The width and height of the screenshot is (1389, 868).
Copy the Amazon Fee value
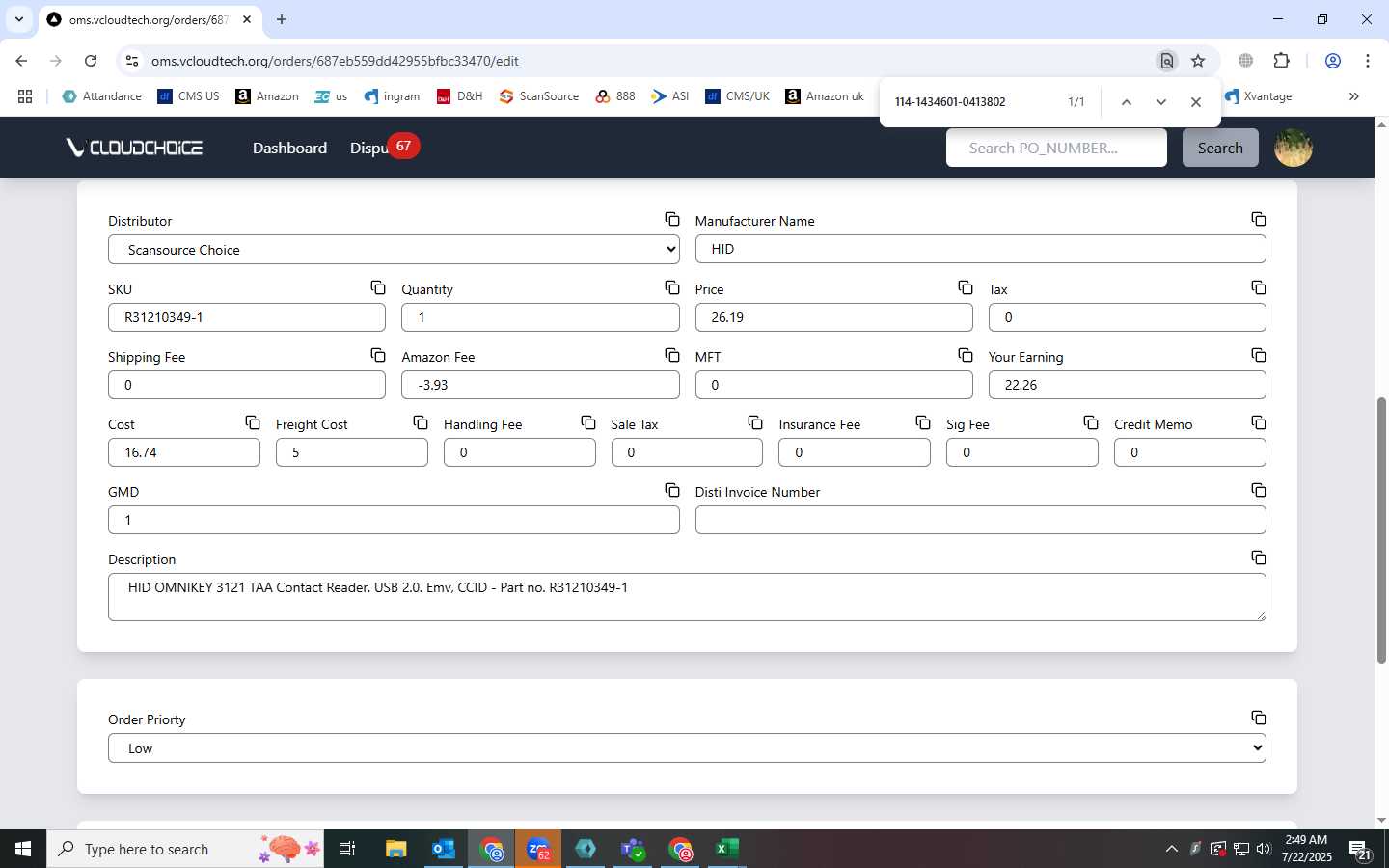672,355
